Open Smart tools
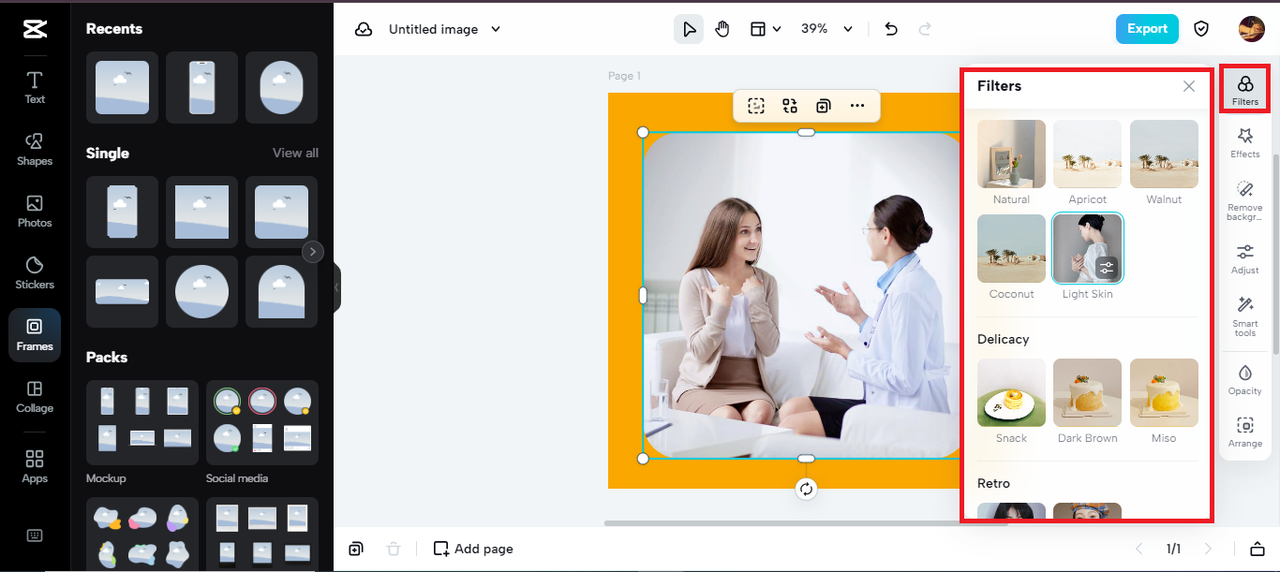This screenshot has height=572, width=1280. coord(1245,316)
